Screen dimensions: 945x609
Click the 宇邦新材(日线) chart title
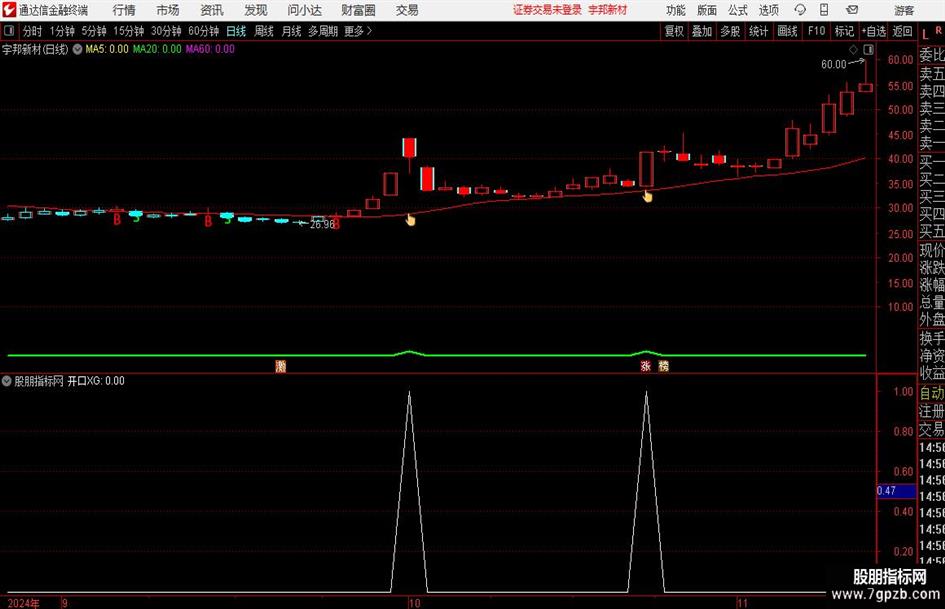(36, 49)
